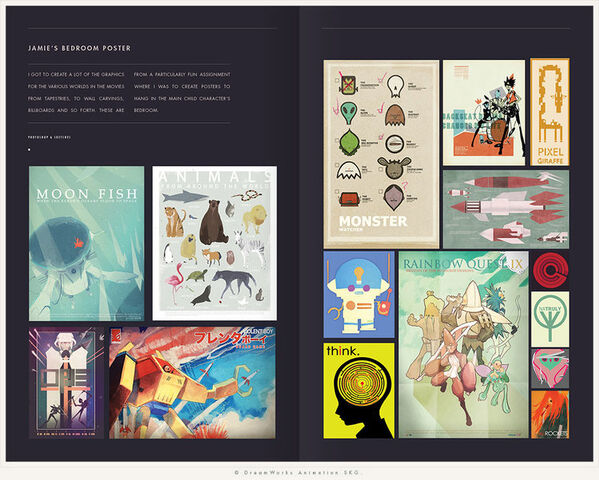
Task: Open the Moon Fish poster
Action: point(87,243)
